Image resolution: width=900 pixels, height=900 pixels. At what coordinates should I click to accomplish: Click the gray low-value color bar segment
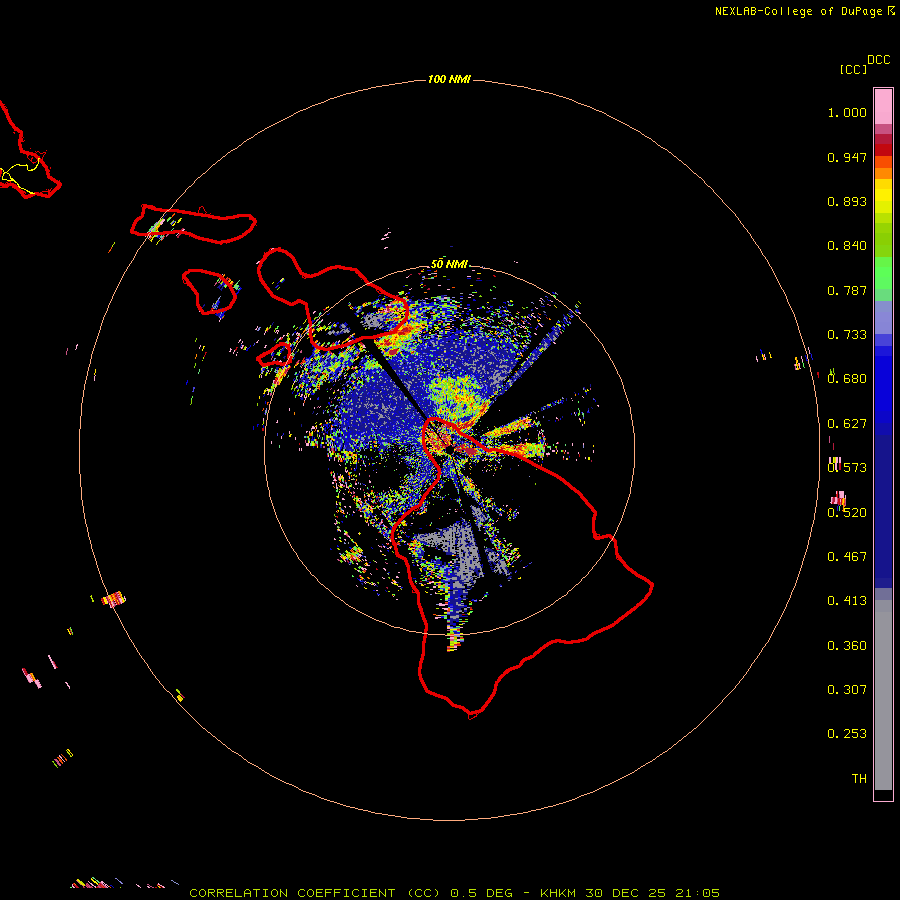[883, 695]
